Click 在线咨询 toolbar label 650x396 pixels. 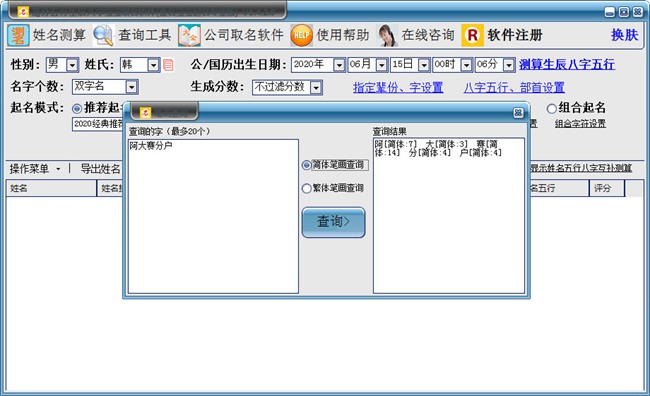tap(428, 35)
